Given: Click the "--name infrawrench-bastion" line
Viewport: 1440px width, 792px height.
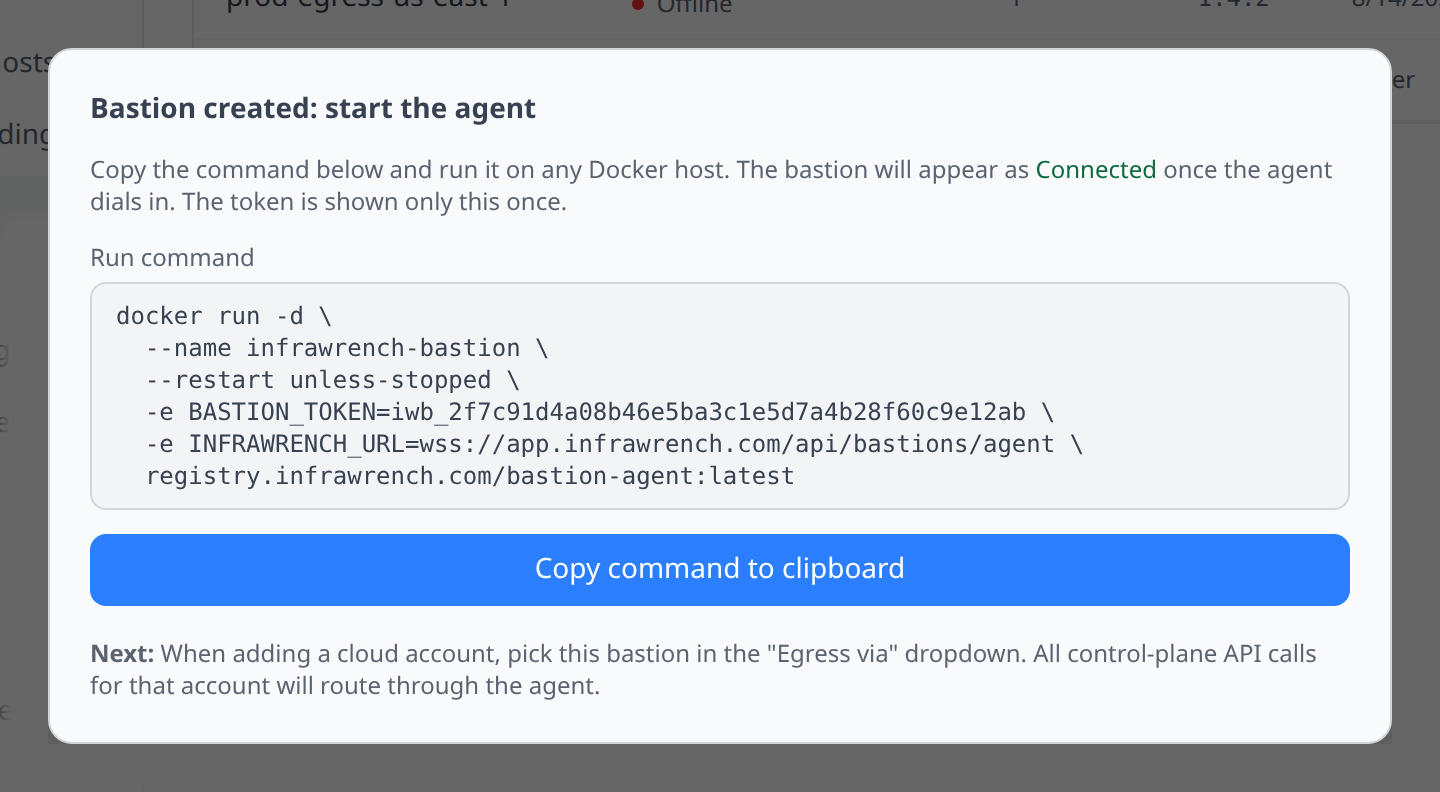Looking at the screenshot, I should pos(347,348).
